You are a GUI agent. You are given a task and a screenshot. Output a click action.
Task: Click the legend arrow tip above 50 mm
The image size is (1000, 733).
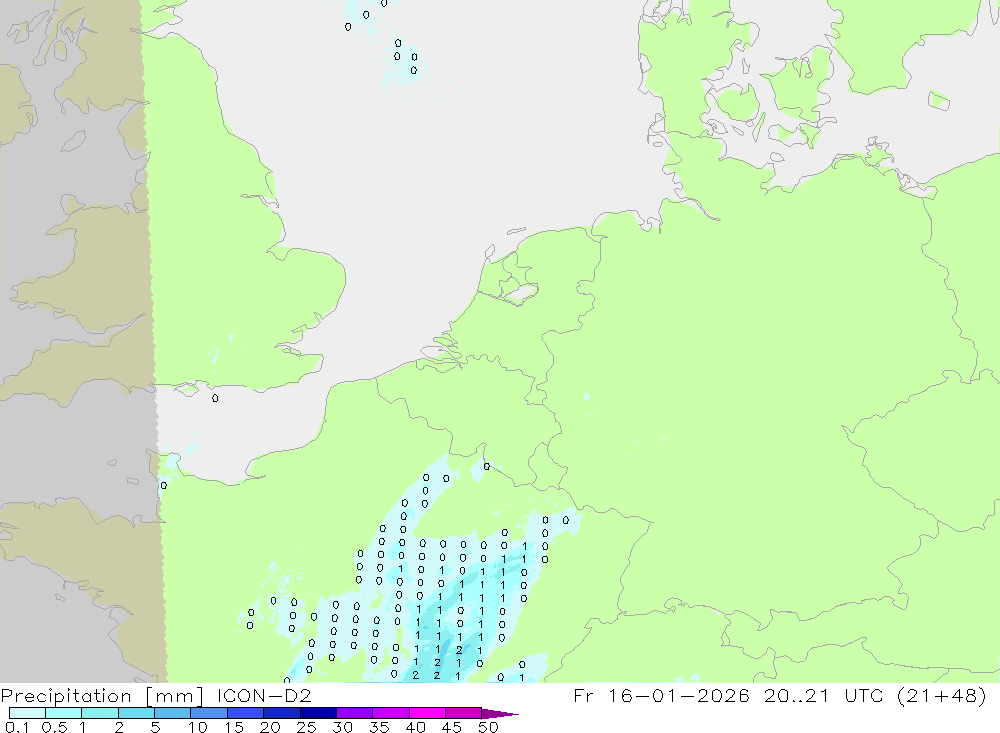click(x=500, y=713)
